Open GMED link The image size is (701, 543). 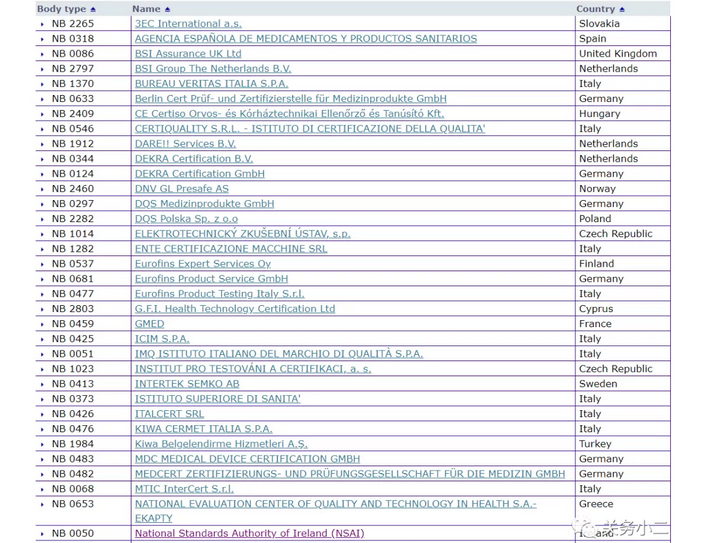[x=150, y=324]
